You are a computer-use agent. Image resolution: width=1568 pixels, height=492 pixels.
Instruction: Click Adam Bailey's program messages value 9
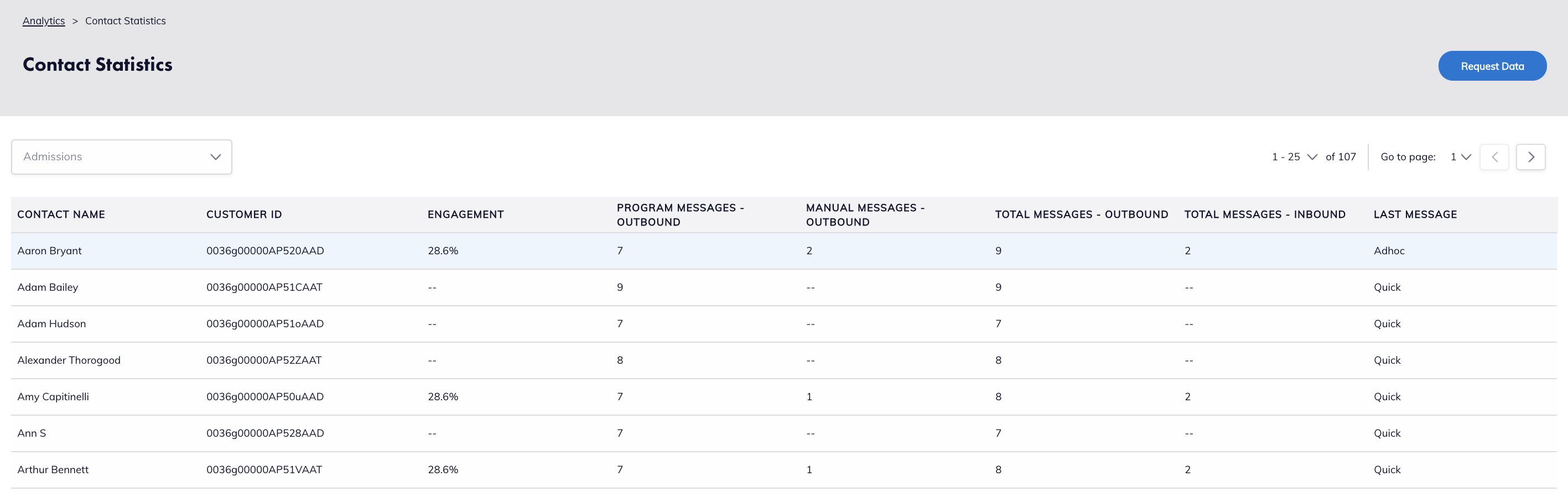620,287
